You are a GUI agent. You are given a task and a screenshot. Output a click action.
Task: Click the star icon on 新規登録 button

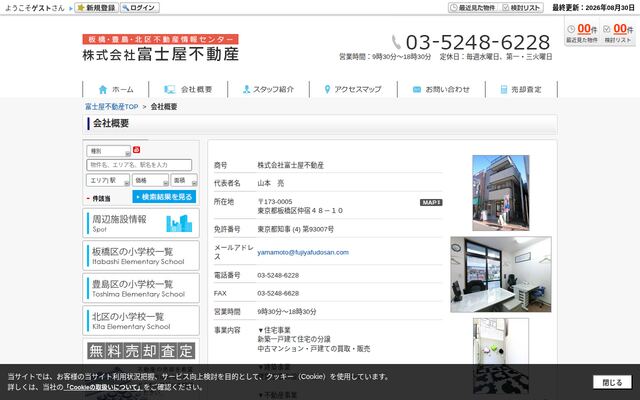pyautogui.click(x=81, y=8)
